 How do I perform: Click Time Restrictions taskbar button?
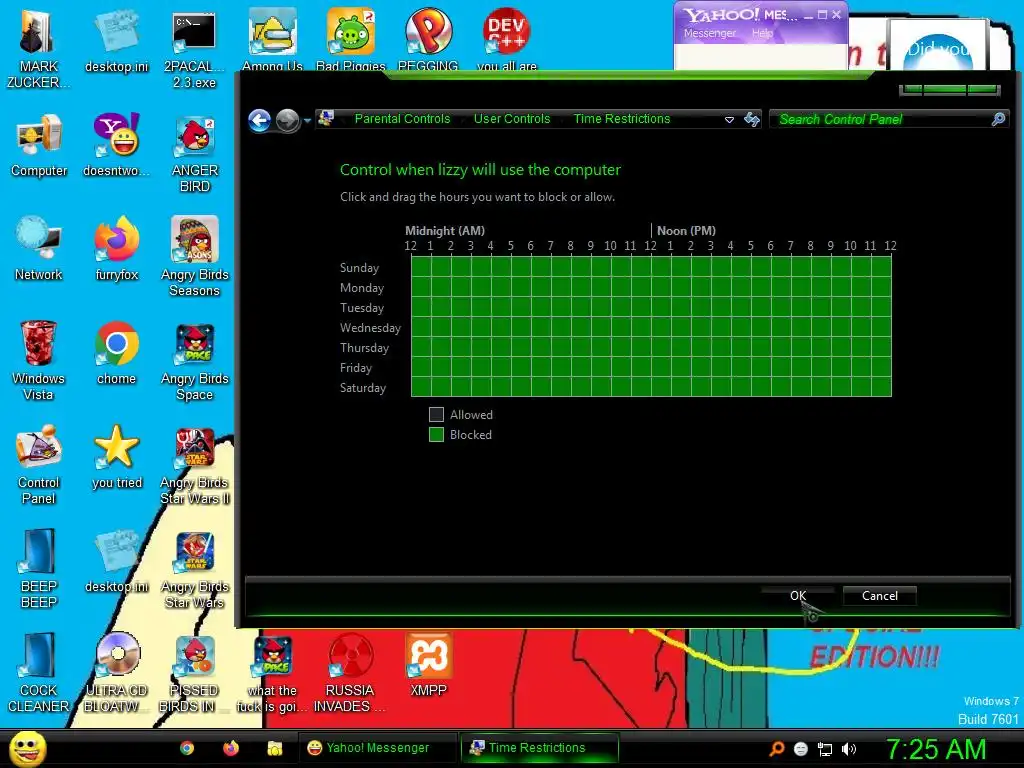[539, 748]
